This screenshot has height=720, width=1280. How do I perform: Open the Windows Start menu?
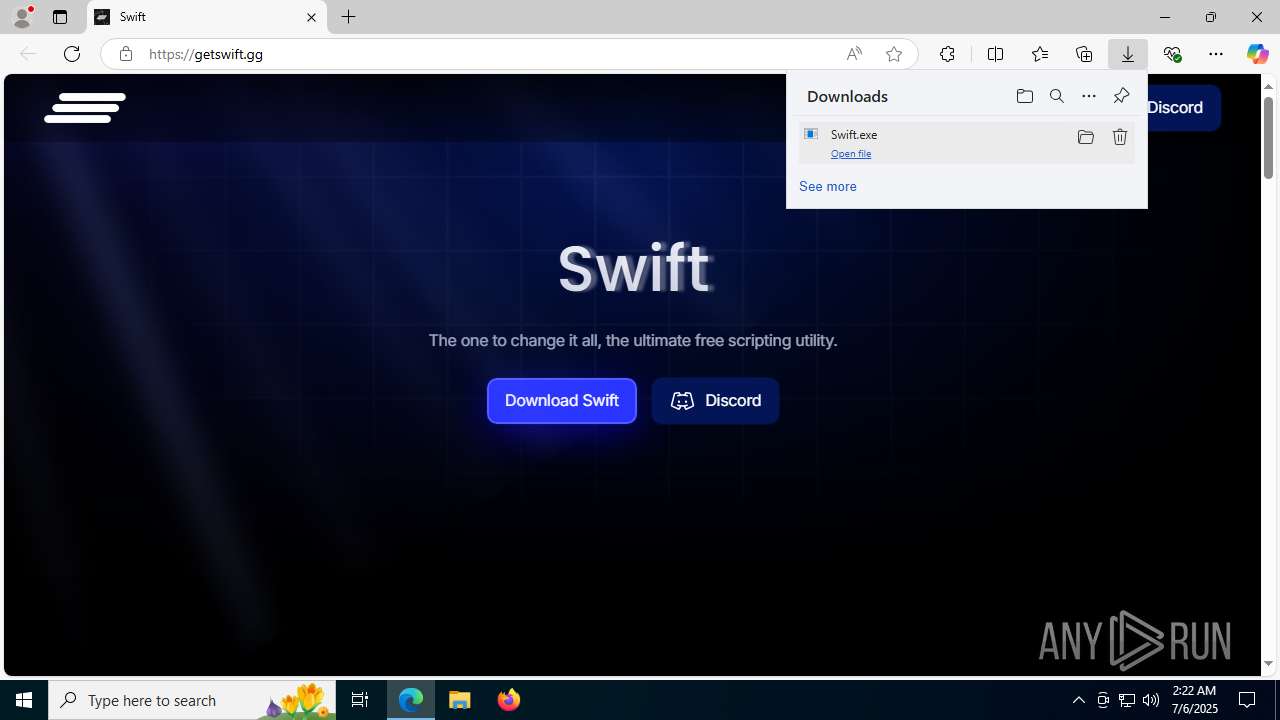[x=24, y=700]
